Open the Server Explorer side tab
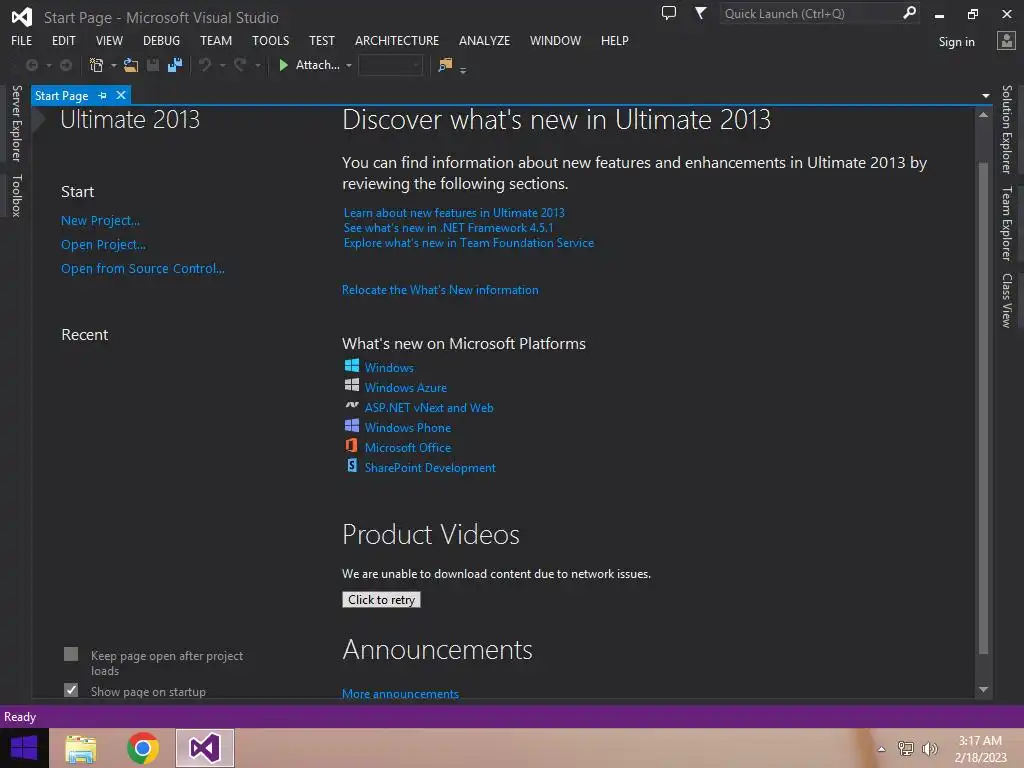1024x768 pixels. (x=16, y=123)
